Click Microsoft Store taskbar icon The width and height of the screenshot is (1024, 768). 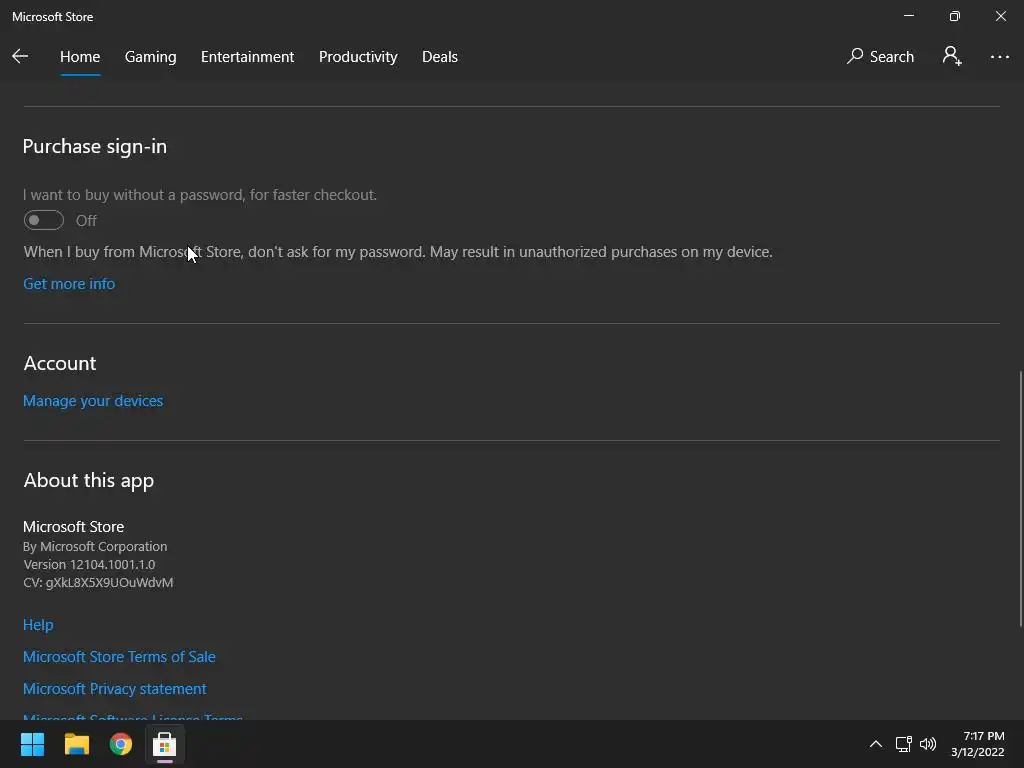[165, 744]
